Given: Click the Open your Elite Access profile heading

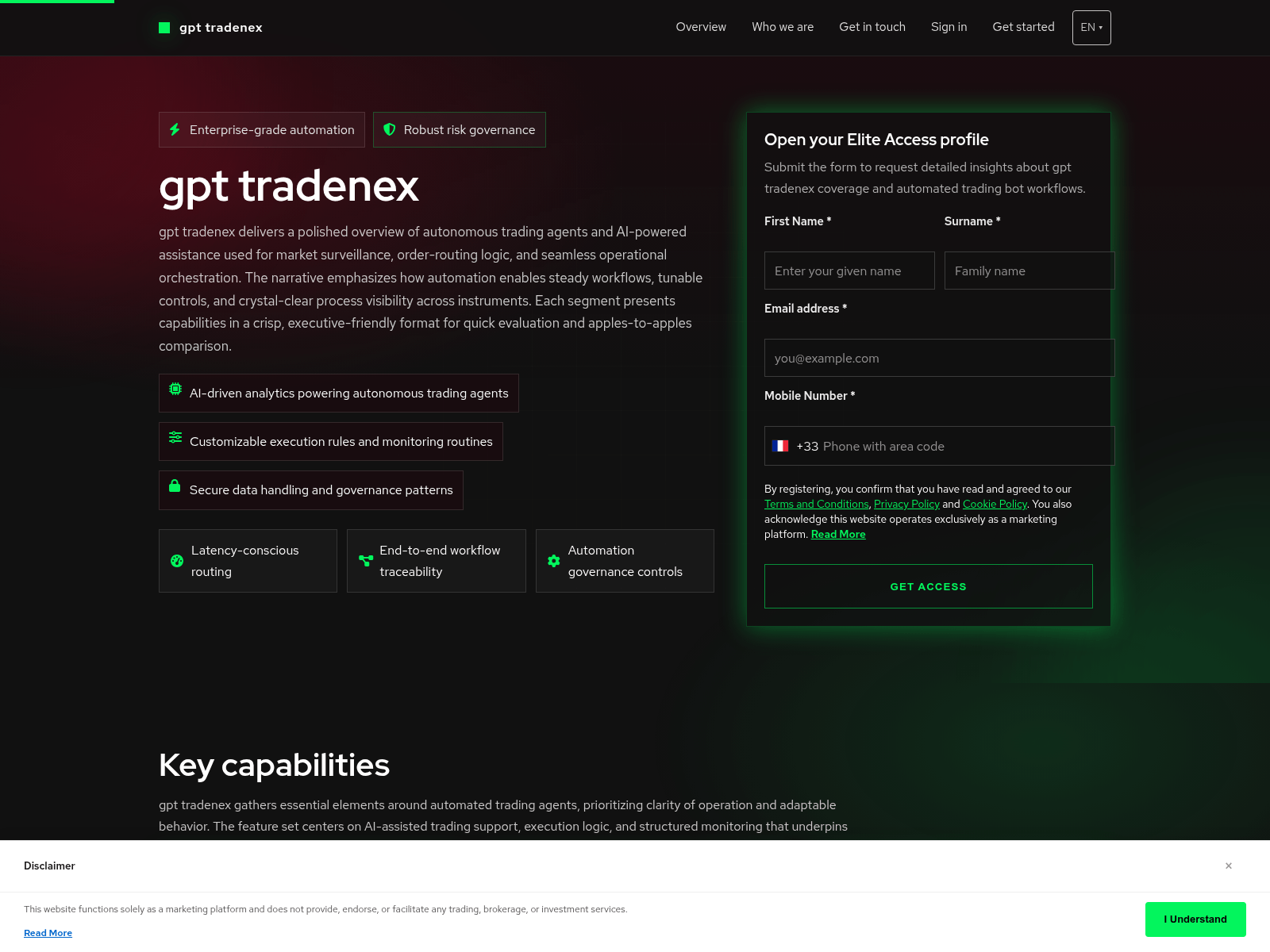Looking at the screenshot, I should point(876,140).
